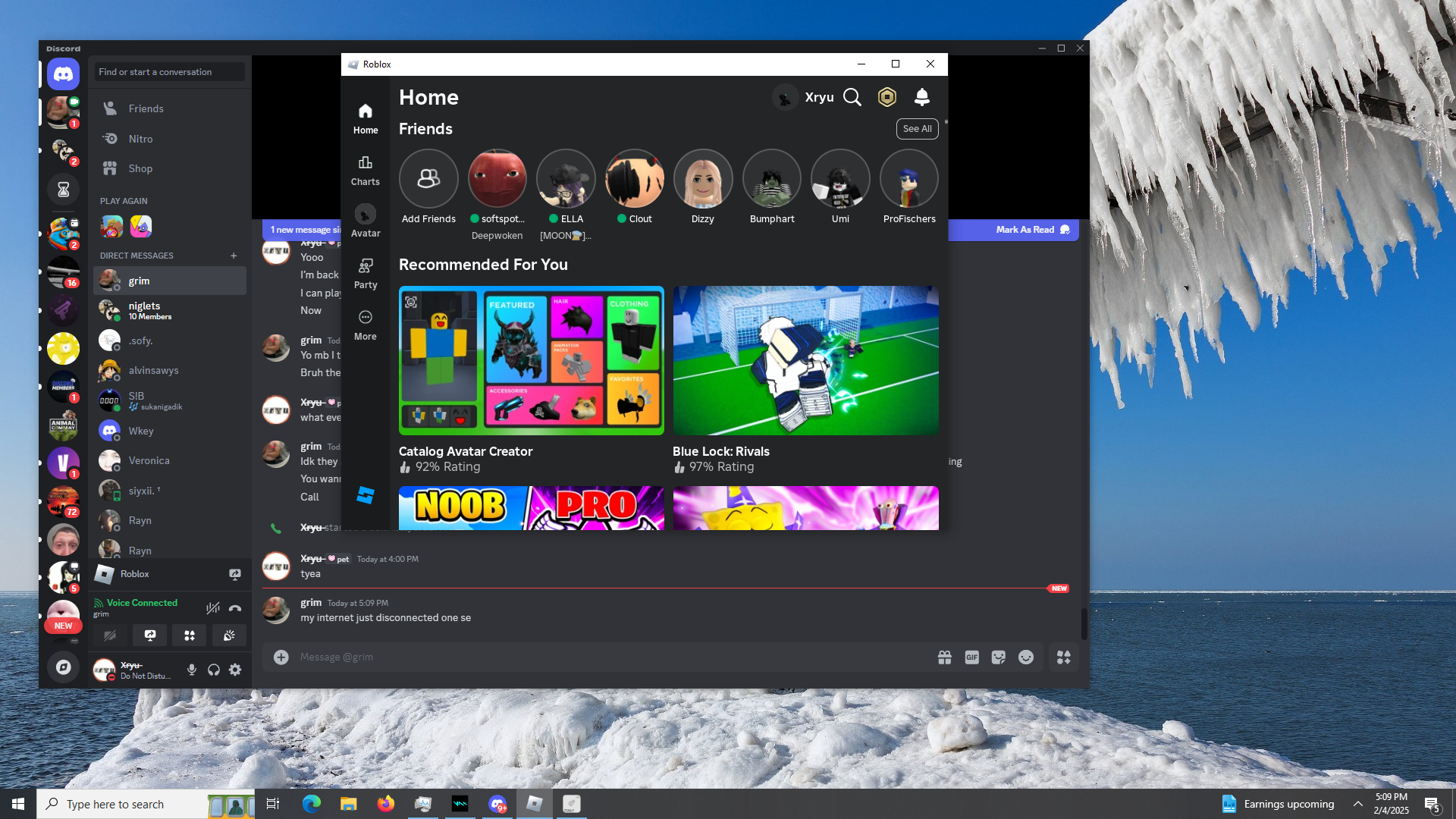Open Blue Lock: Rivals game thumbnail
The width and height of the screenshot is (1456, 819).
click(805, 360)
